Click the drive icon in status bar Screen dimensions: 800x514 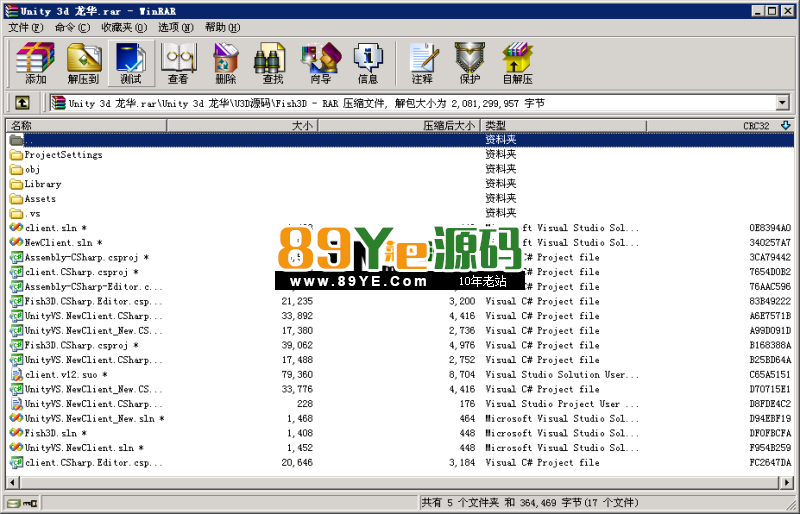pos(15,503)
